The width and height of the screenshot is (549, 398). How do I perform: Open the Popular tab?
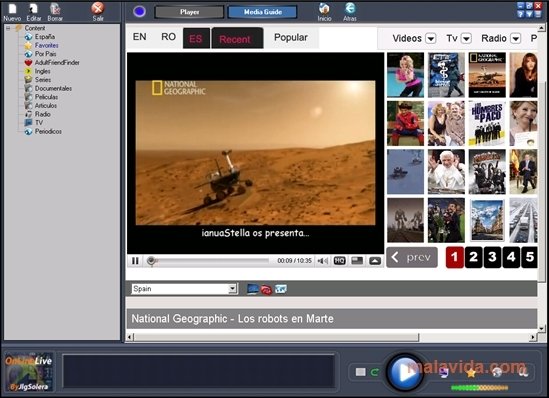coord(291,37)
